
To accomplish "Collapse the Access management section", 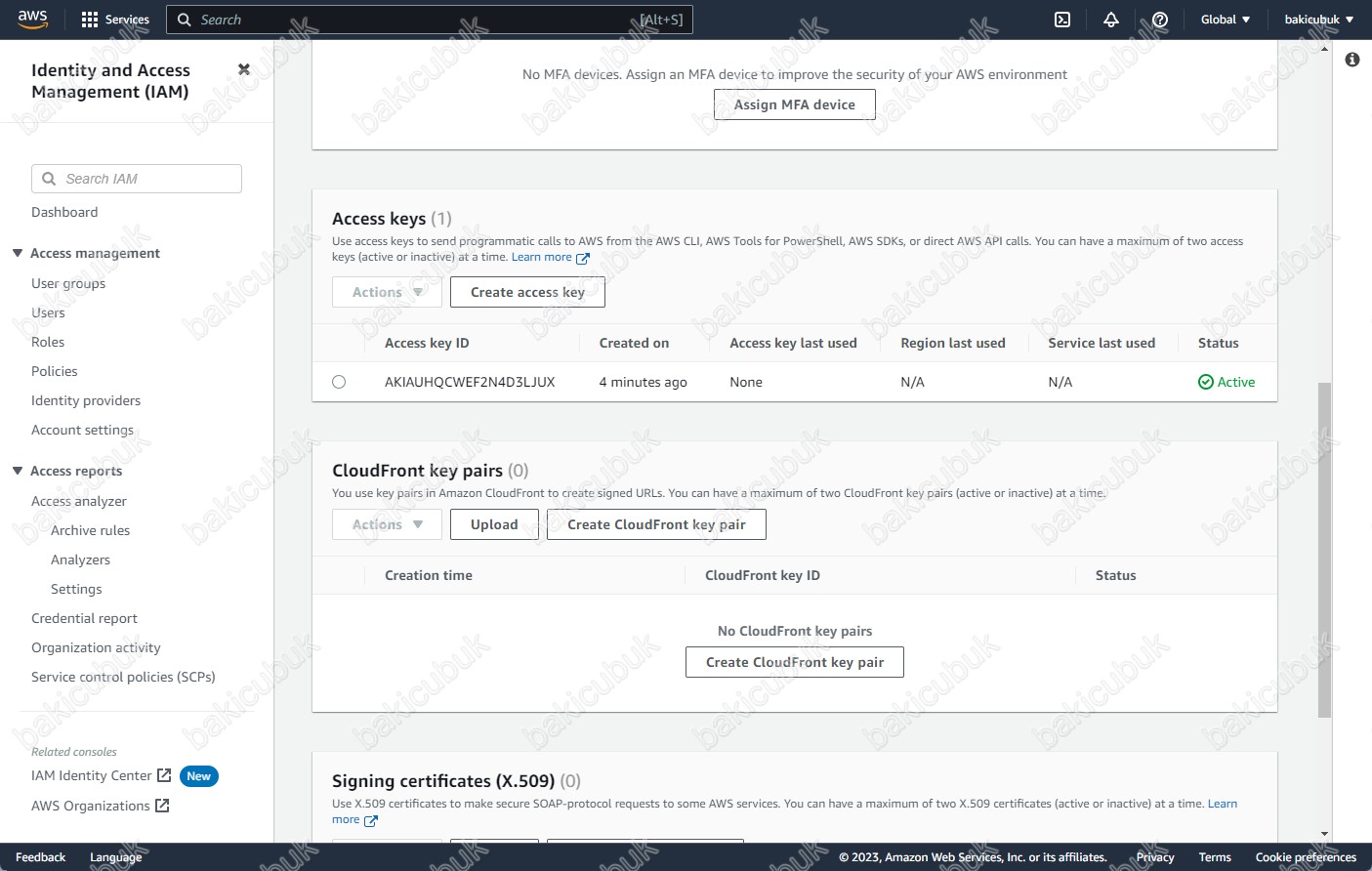I will (x=18, y=253).
